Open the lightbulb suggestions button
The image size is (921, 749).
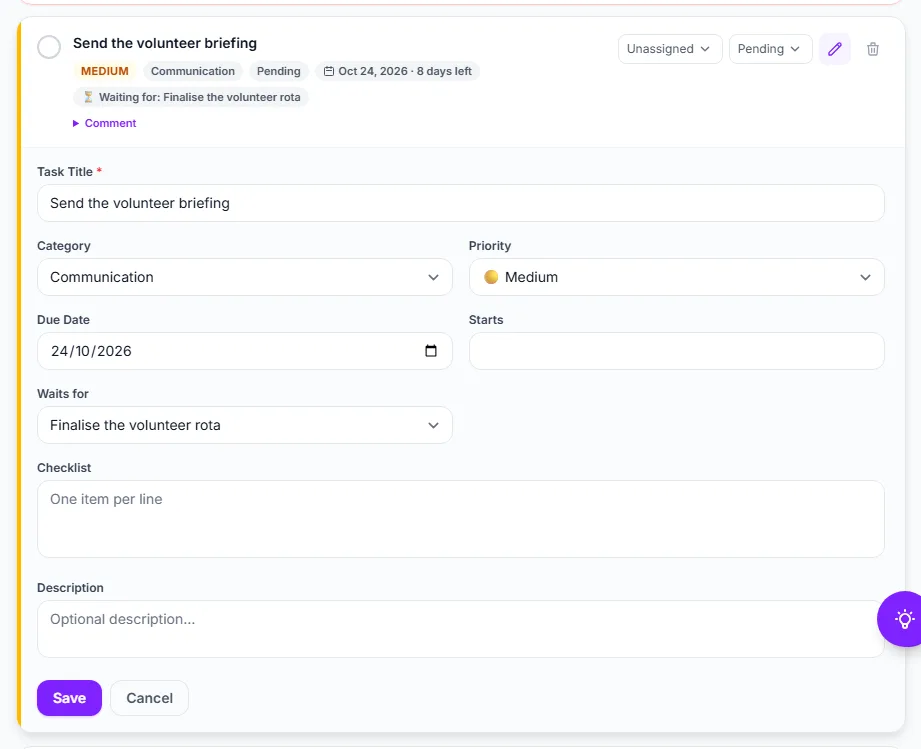[903, 619]
